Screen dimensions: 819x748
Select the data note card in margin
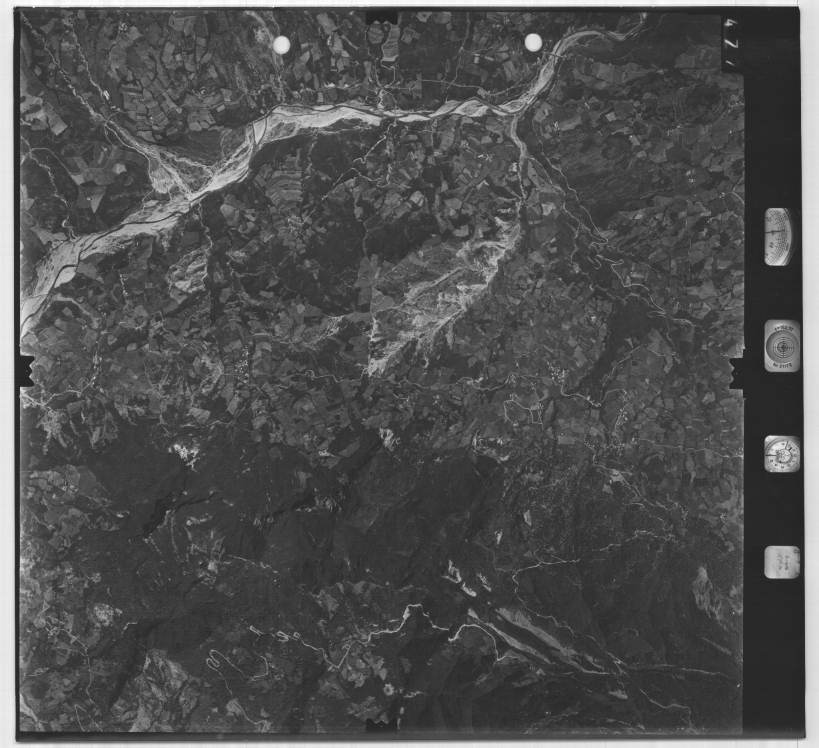tap(782, 562)
